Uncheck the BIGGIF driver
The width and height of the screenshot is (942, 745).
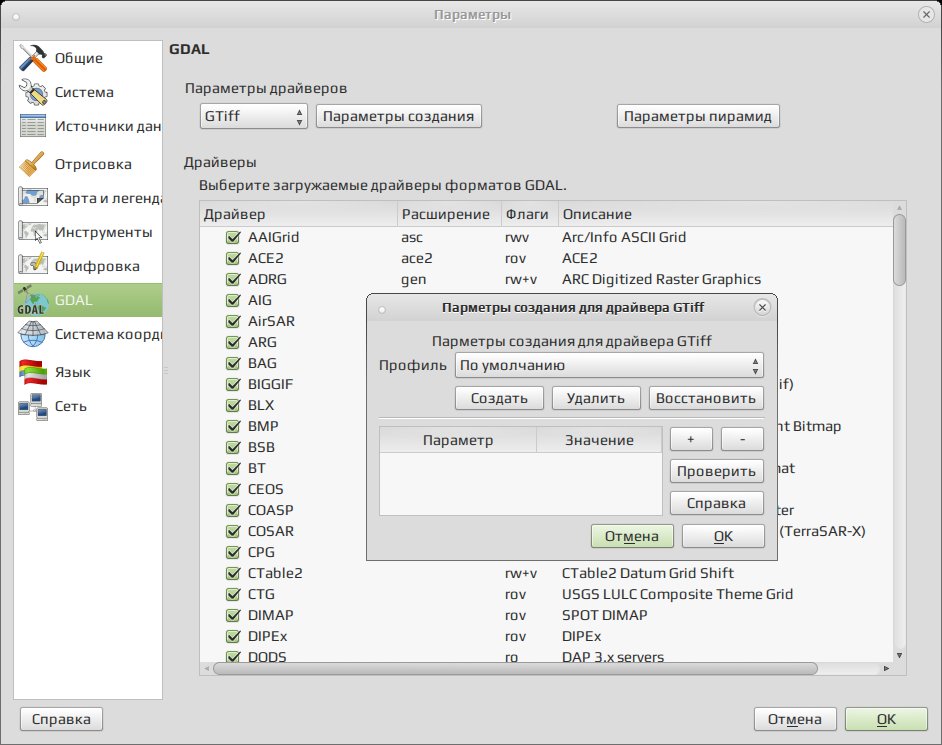pos(233,384)
